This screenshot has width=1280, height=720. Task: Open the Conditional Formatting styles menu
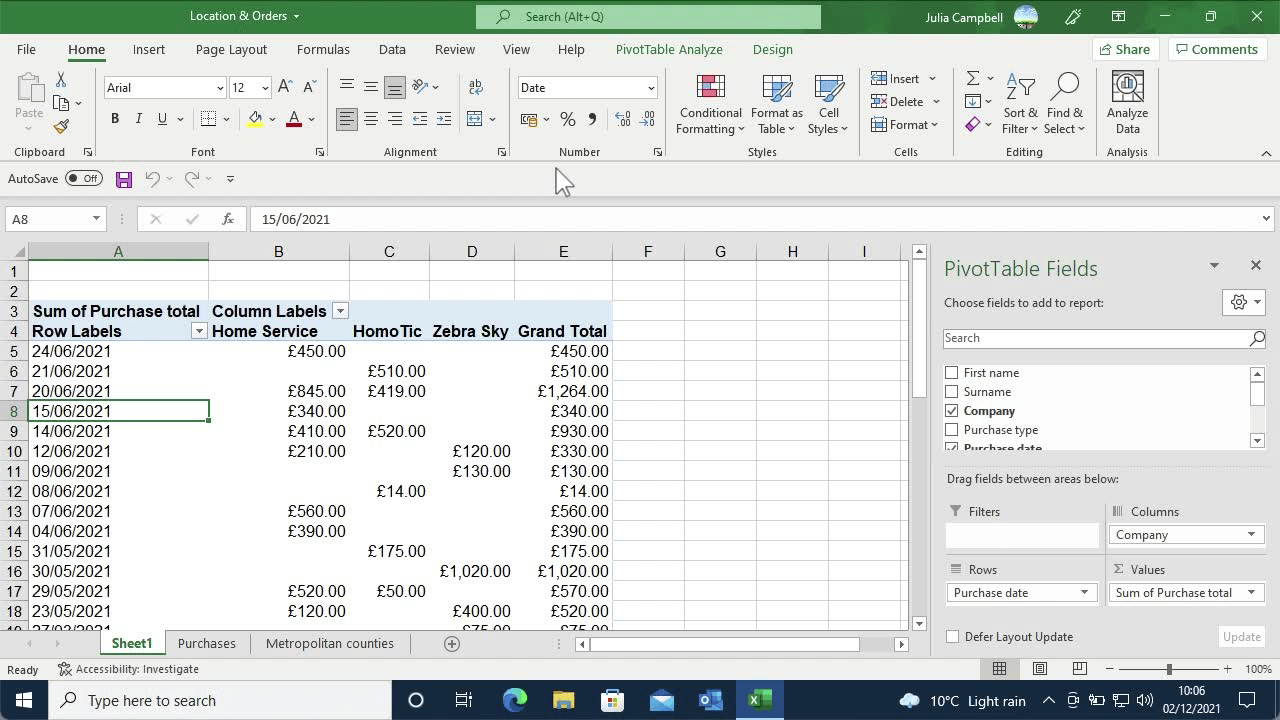pyautogui.click(x=709, y=104)
